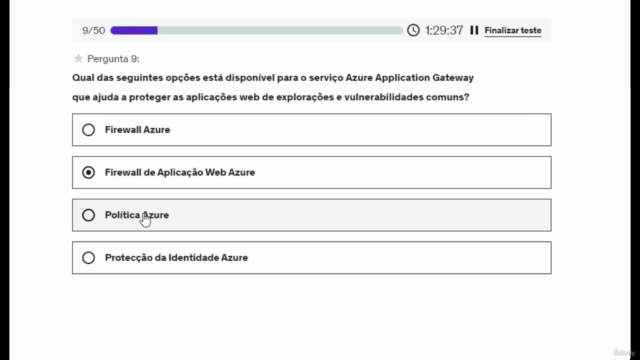Click the 9/50 question counter
The width and height of the screenshot is (640, 360).
pos(93,31)
